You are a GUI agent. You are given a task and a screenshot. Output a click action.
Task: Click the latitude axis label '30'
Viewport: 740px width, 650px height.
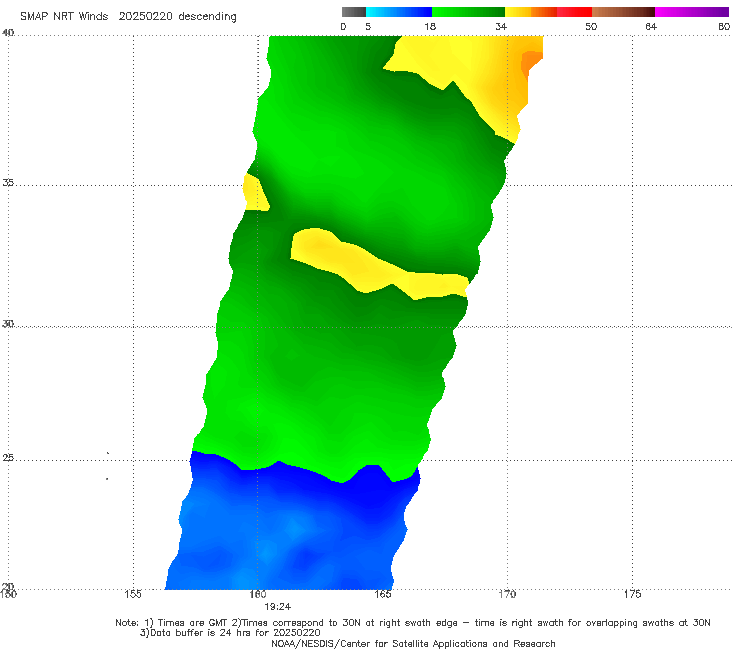tap(8, 324)
